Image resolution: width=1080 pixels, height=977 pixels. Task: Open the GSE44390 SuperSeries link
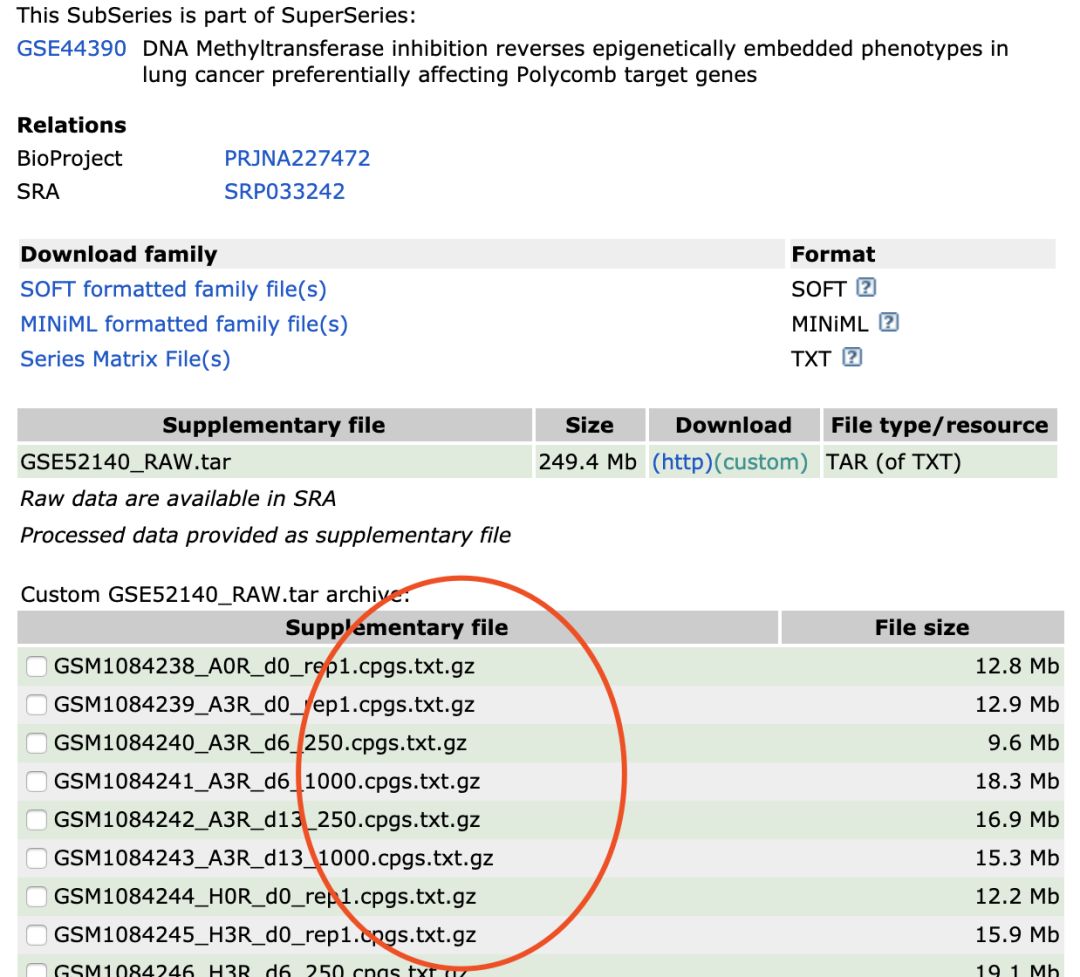pyautogui.click(x=72, y=49)
